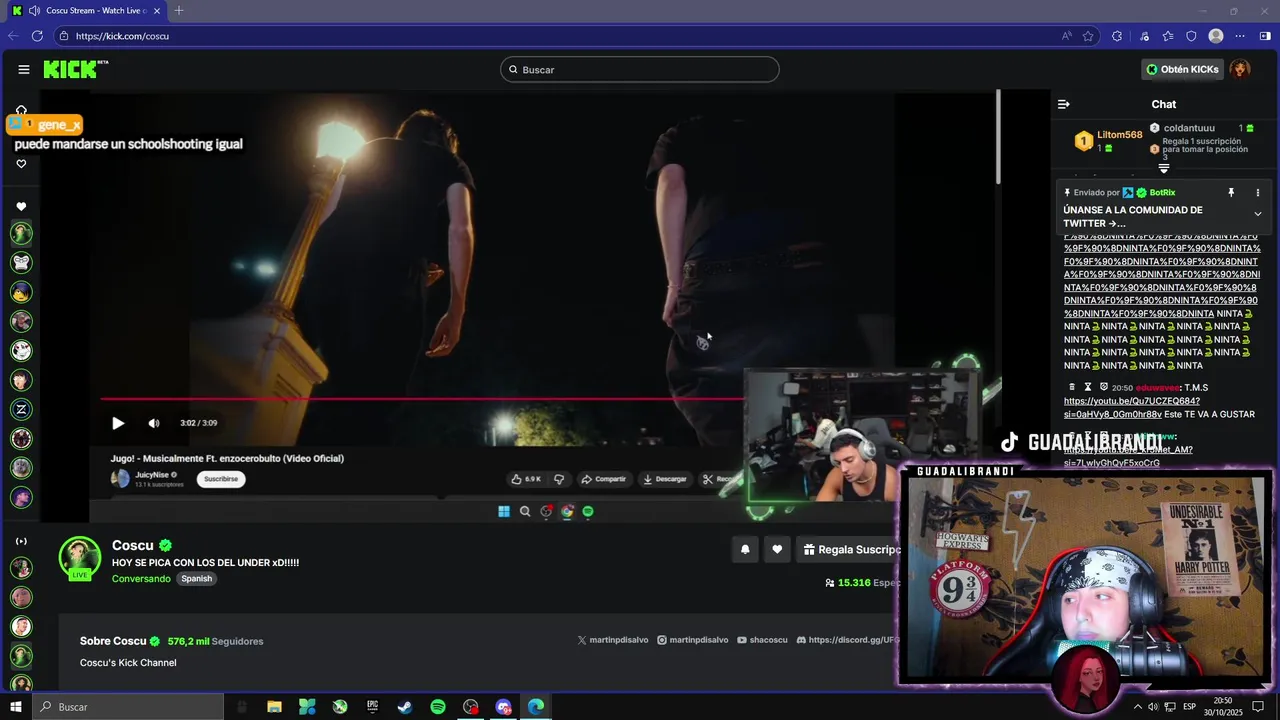Follow Coscu with the heart button
Screen dimensions: 1280x720
coord(777,549)
